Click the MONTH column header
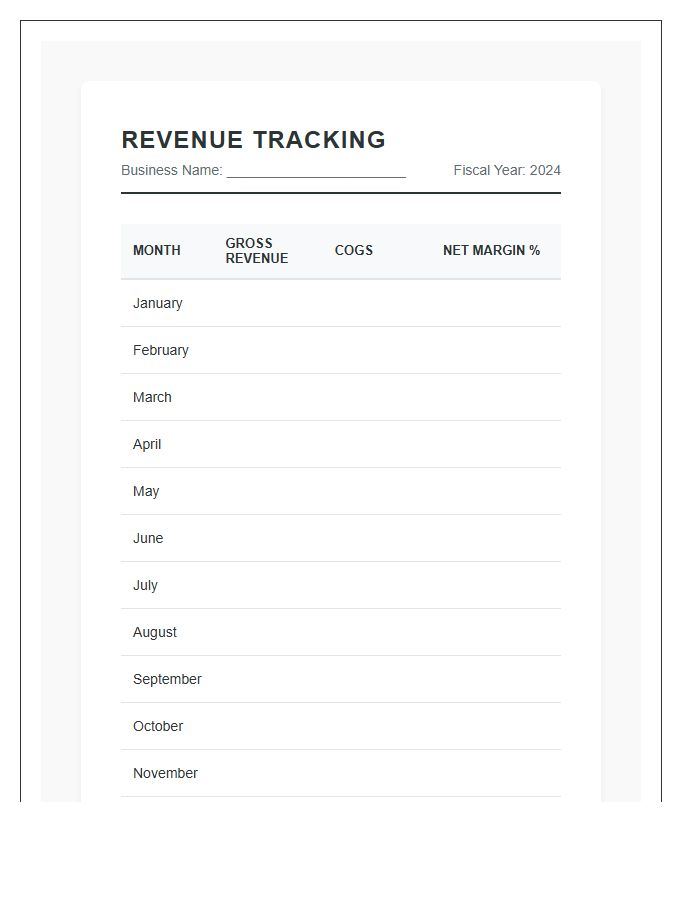This screenshot has width=700, height=900. pyautogui.click(x=157, y=250)
